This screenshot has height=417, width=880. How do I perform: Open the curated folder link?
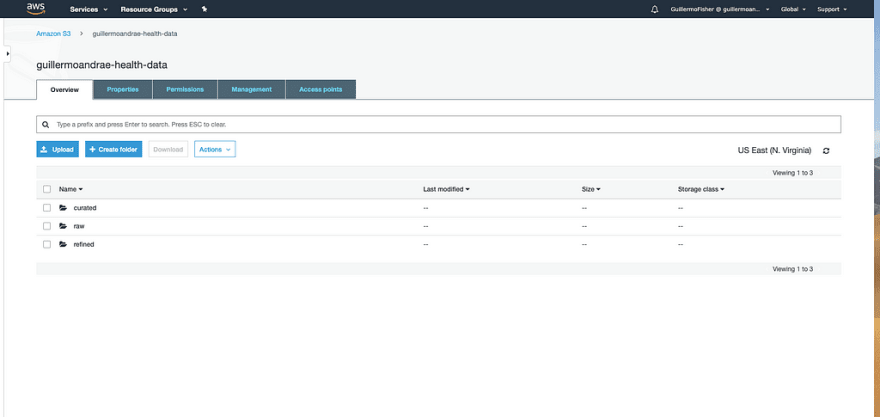point(85,208)
